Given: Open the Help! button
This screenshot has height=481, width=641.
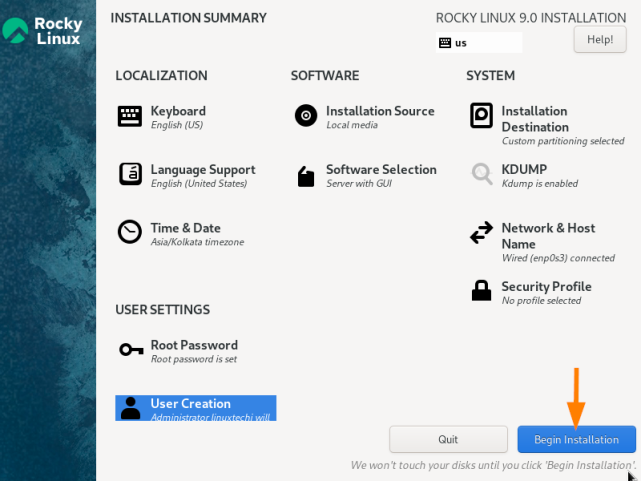Looking at the screenshot, I should 600,40.
